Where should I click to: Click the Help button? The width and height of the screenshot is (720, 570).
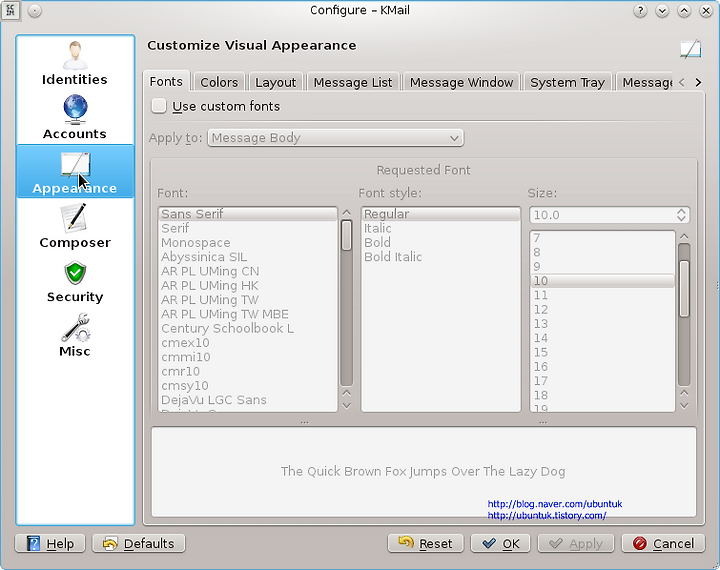pyautogui.click(x=50, y=543)
